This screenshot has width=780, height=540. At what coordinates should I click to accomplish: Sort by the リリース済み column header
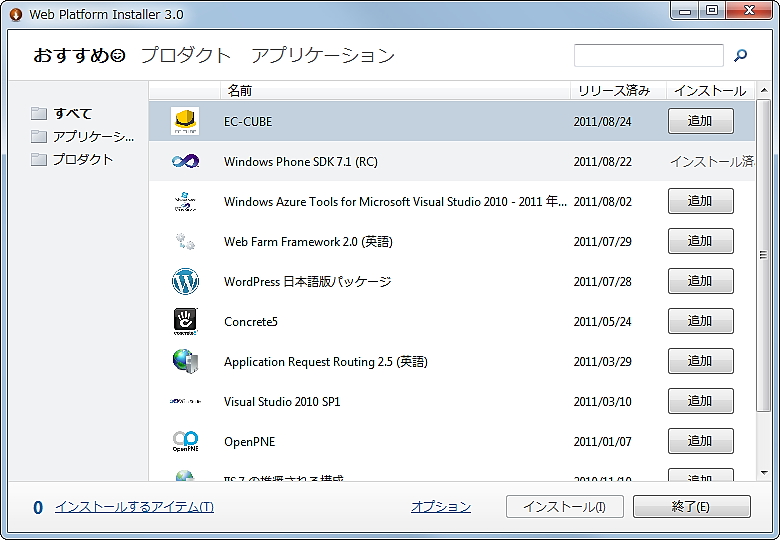[x=617, y=91]
